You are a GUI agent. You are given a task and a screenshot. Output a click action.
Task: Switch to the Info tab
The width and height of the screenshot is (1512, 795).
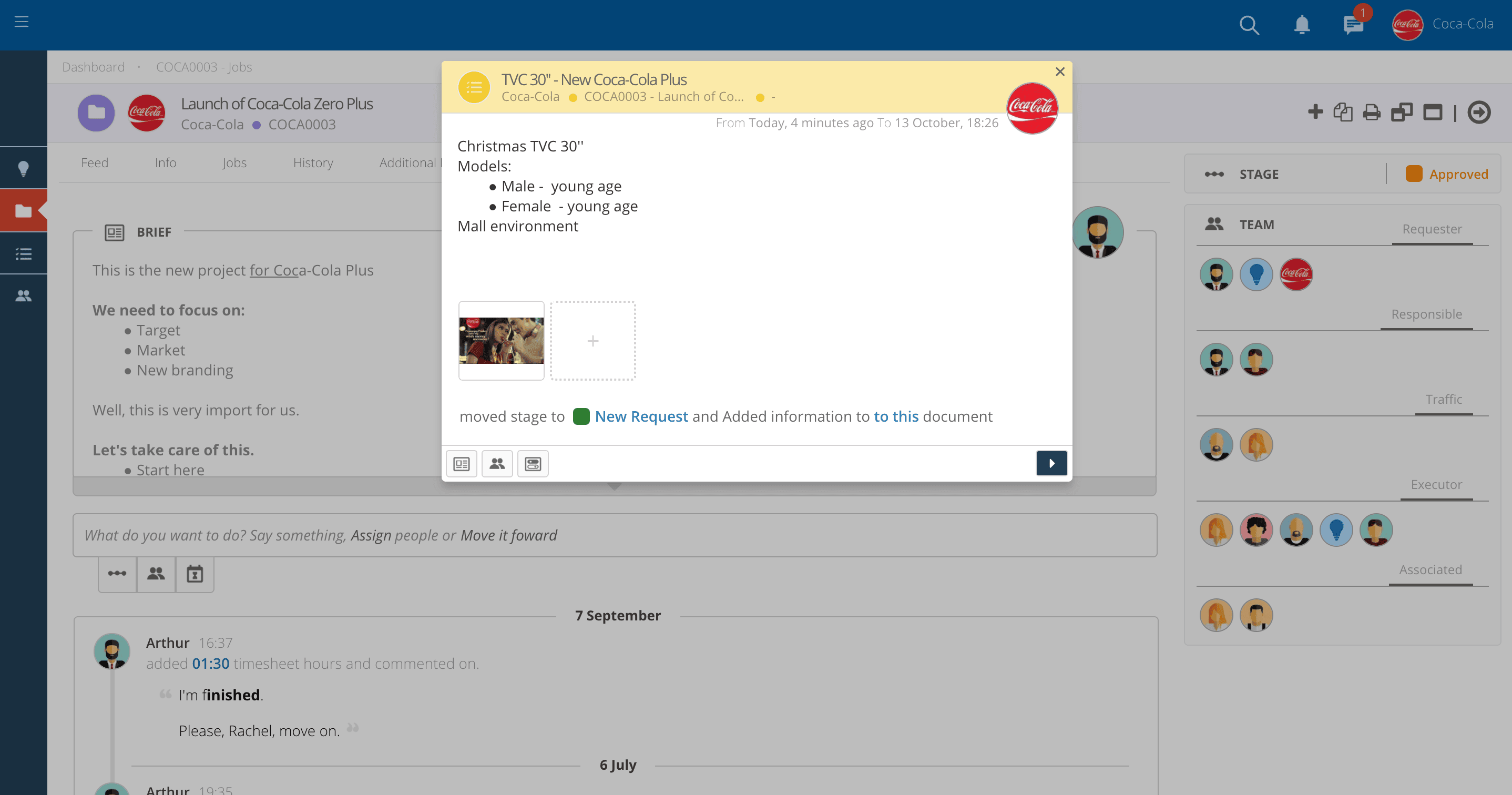(166, 162)
